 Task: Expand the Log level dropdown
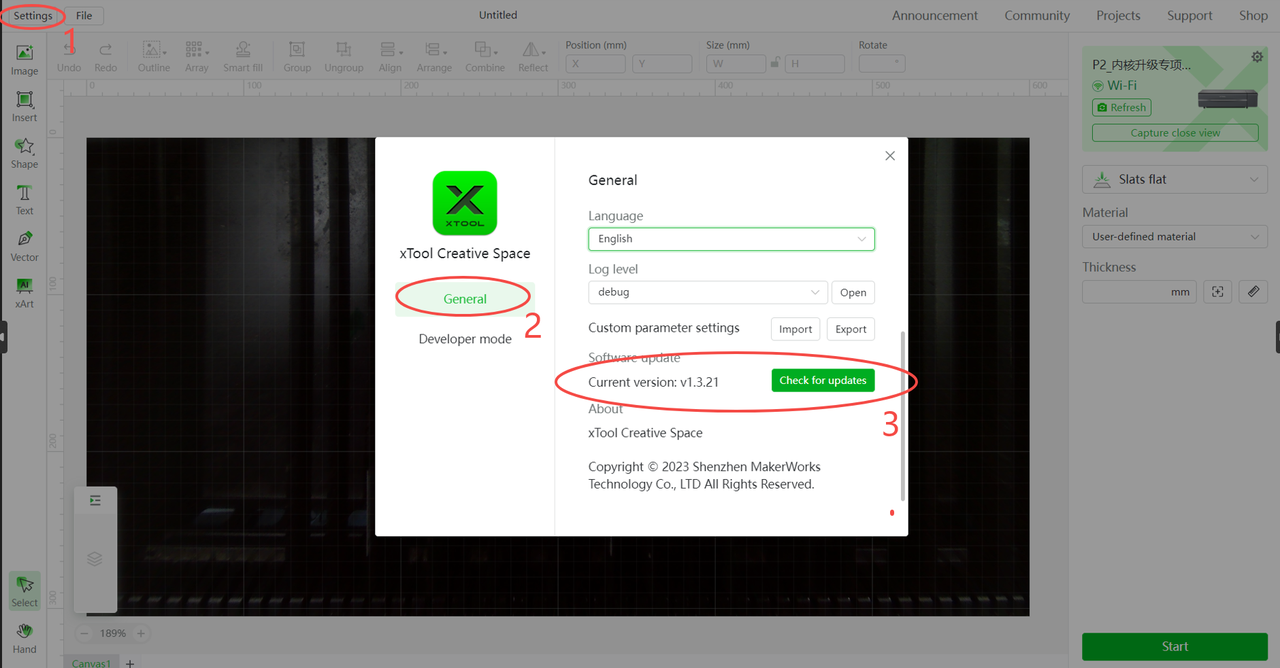(x=708, y=292)
